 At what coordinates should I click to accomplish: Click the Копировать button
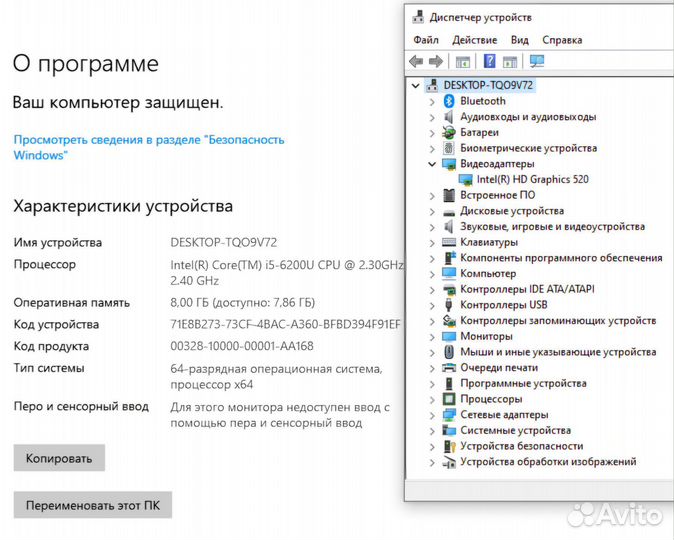59,458
